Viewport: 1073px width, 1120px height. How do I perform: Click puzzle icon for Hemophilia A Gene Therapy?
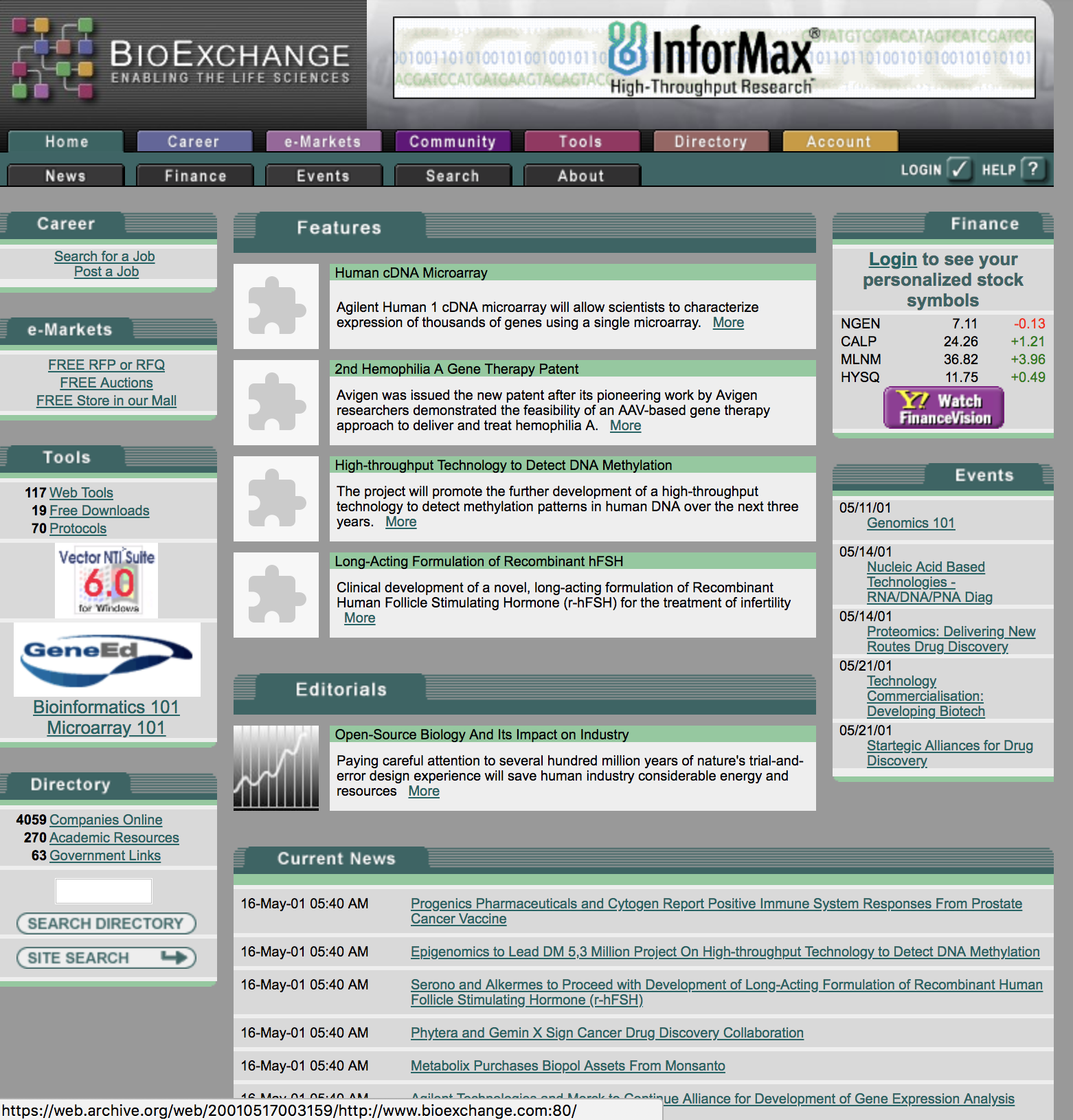point(276,403)
